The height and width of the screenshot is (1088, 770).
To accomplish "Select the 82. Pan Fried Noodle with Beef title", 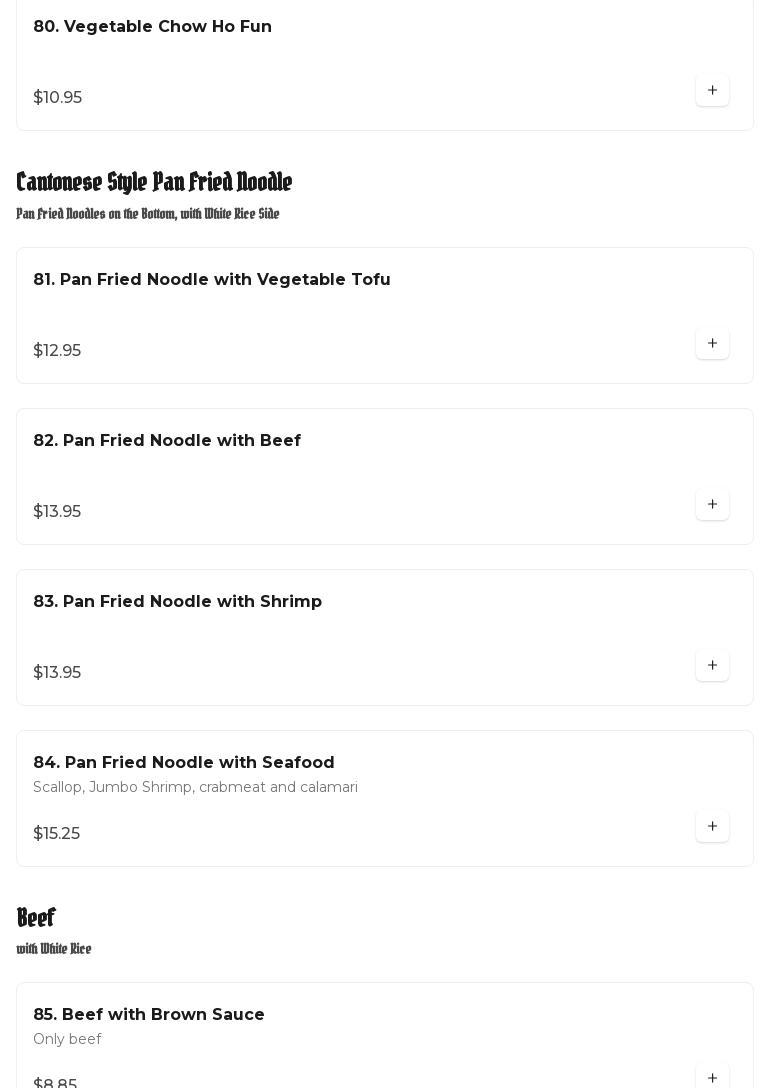I will click(x=166, y=441).
